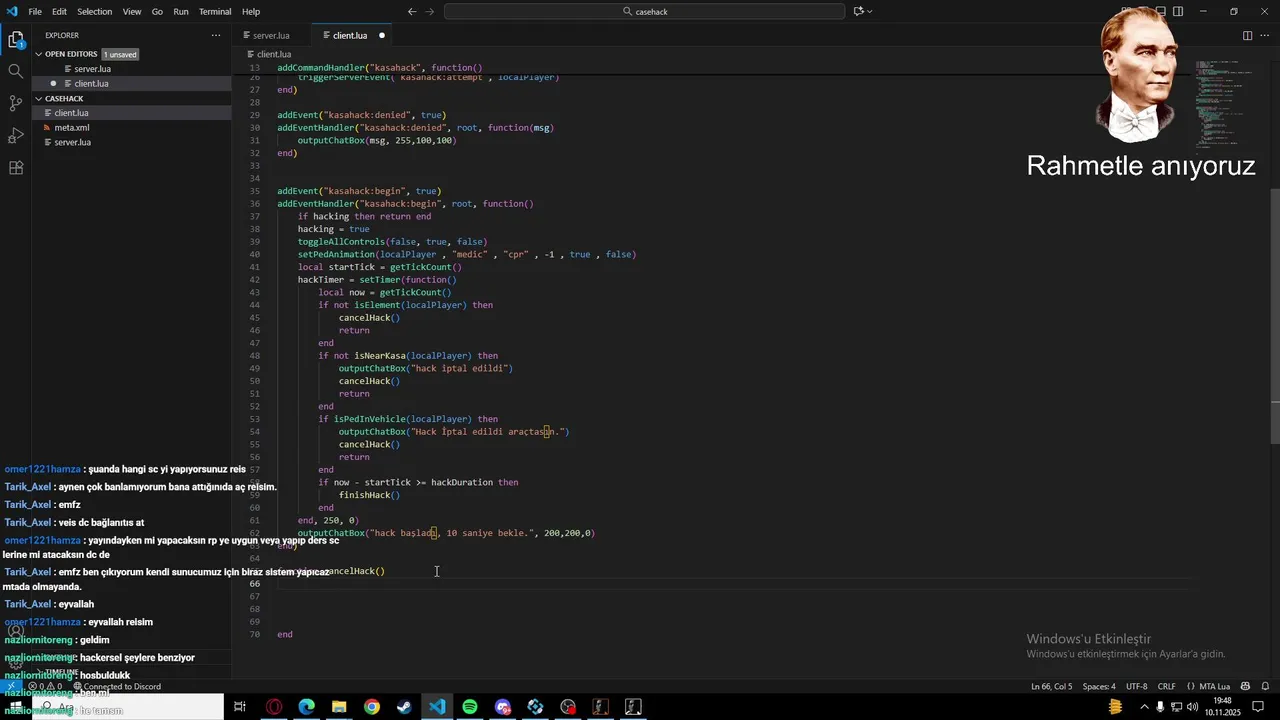Open the Copilot chat icon

pos(858,11)
